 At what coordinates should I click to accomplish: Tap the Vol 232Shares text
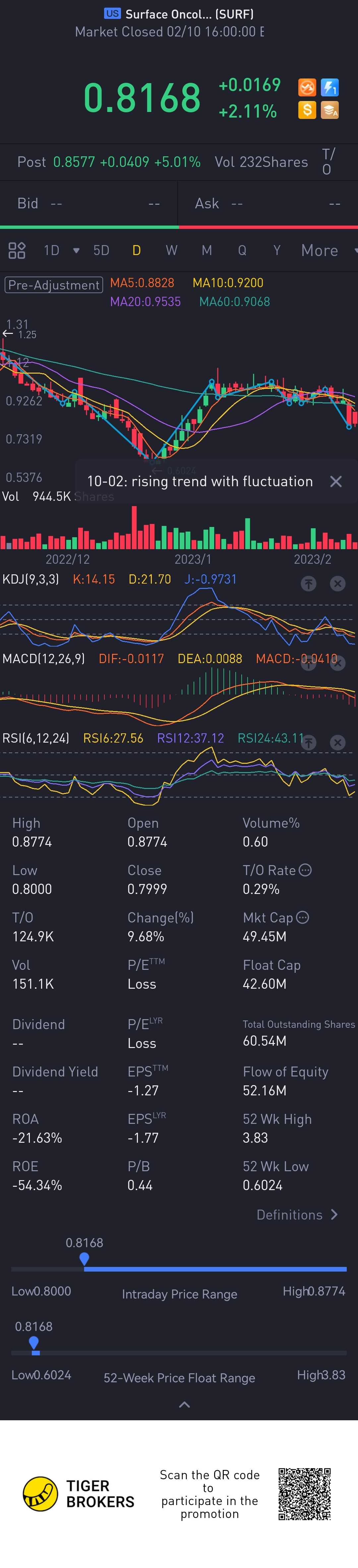tap(261, 162)
